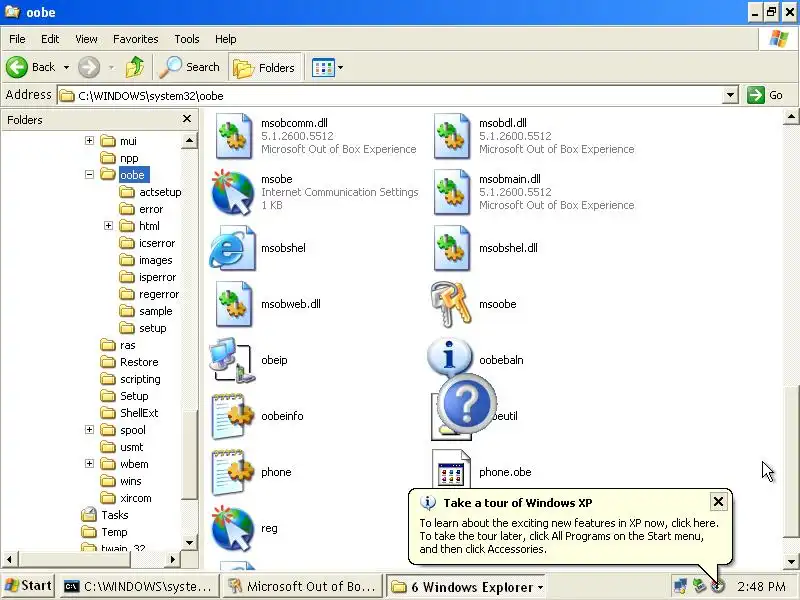The height and width of the screenshot is (600, 800).
Task: Open the View menu
Action: [86, 39]
